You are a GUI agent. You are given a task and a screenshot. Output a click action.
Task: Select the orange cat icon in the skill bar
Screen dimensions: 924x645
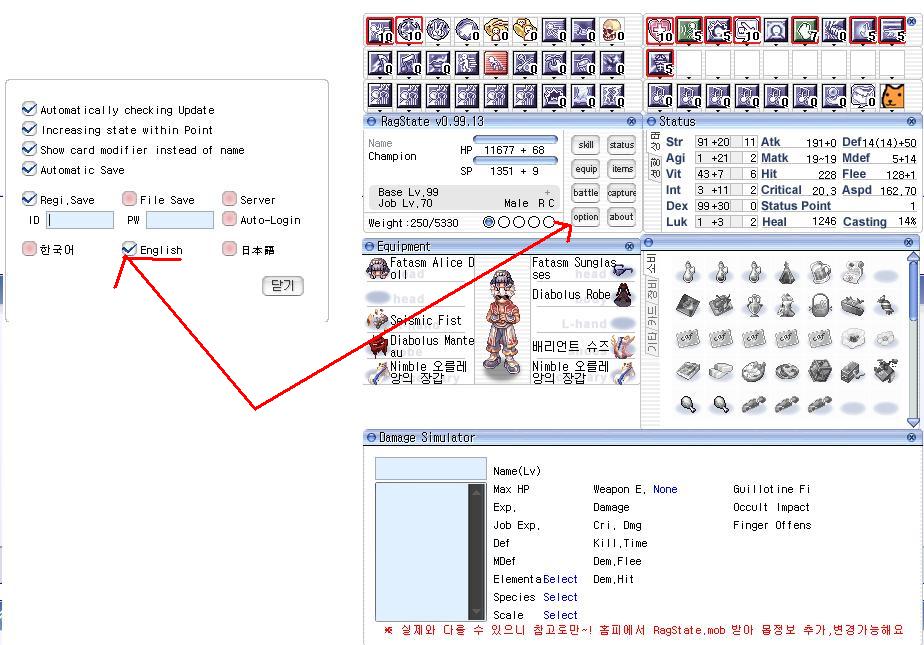coord(892,96)
